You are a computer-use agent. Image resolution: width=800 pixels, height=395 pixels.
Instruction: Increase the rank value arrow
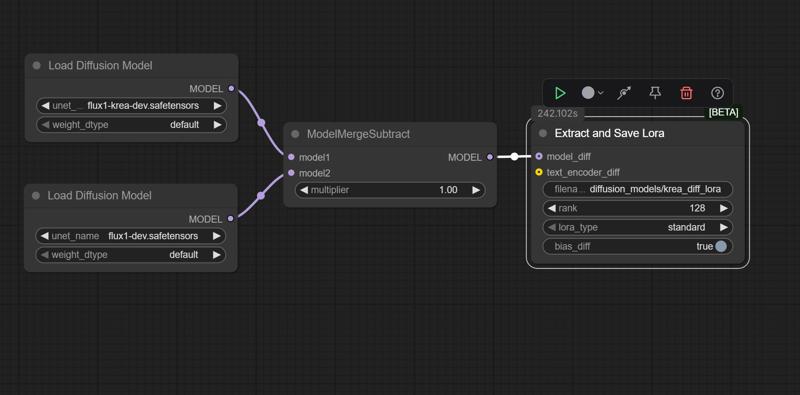click(x=723, y=208)
